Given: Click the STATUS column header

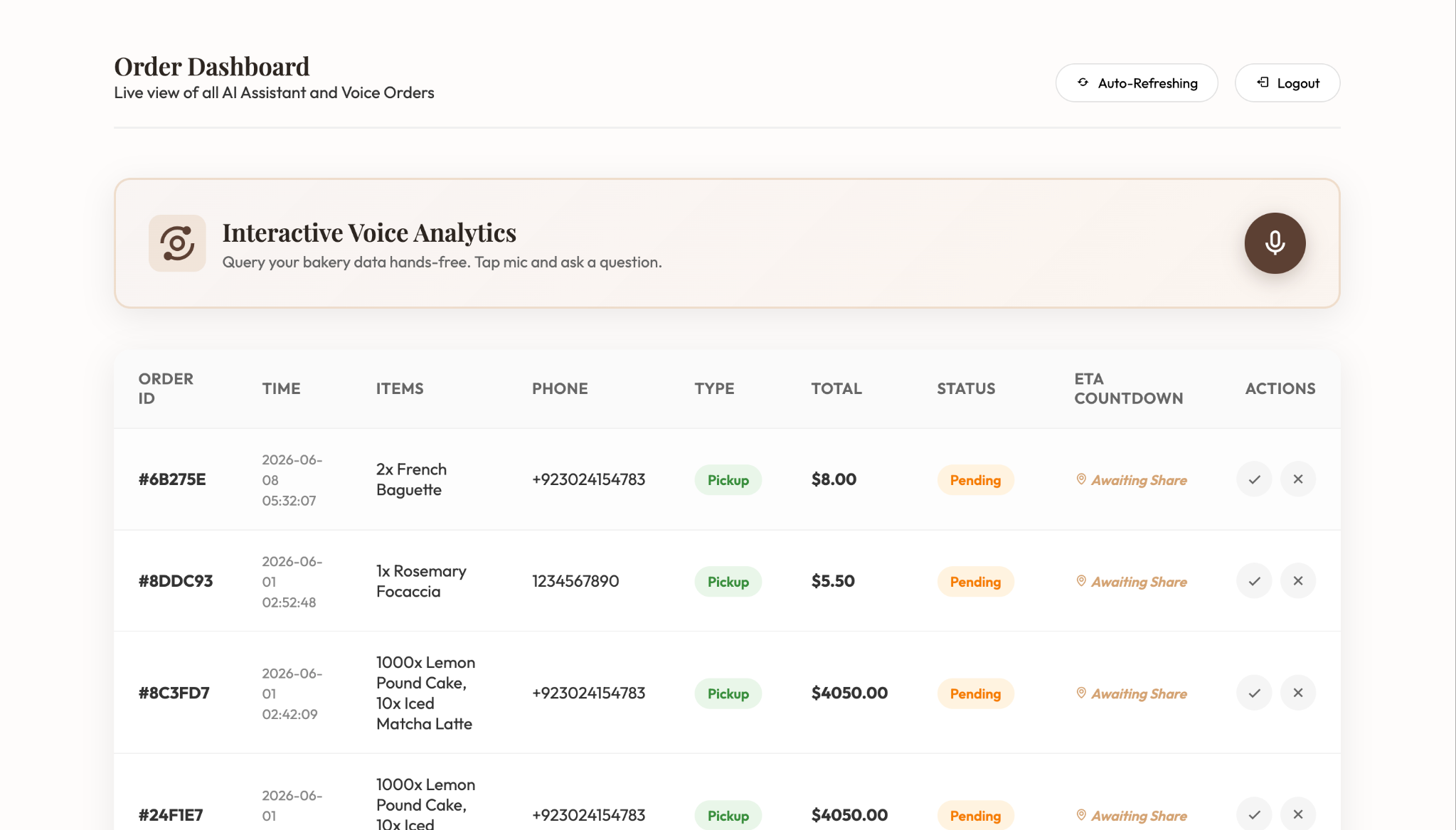Looking at the screenshot, I should [966, 388].
